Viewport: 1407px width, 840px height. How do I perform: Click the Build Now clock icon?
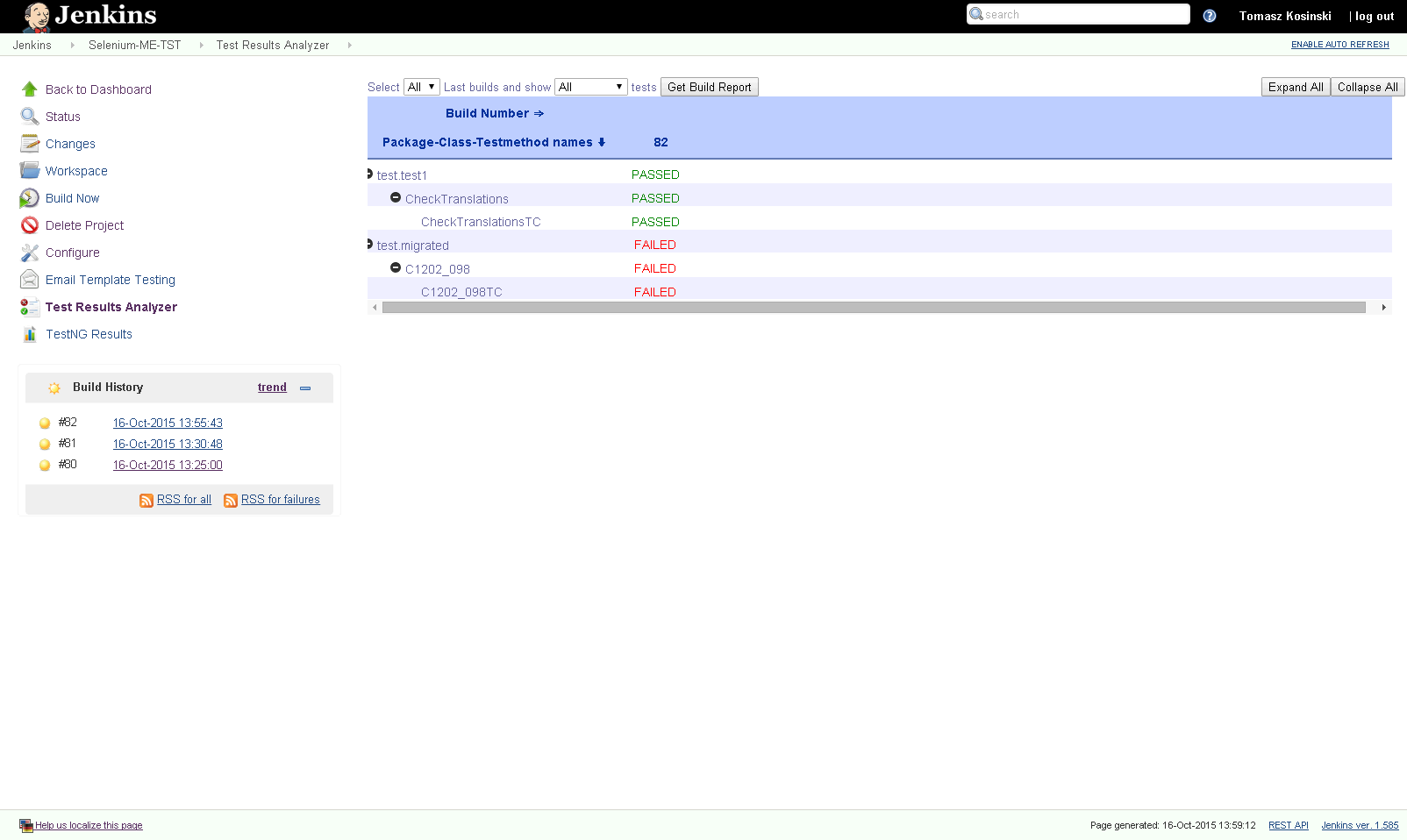pyautogui.click(x=30, y=198)
